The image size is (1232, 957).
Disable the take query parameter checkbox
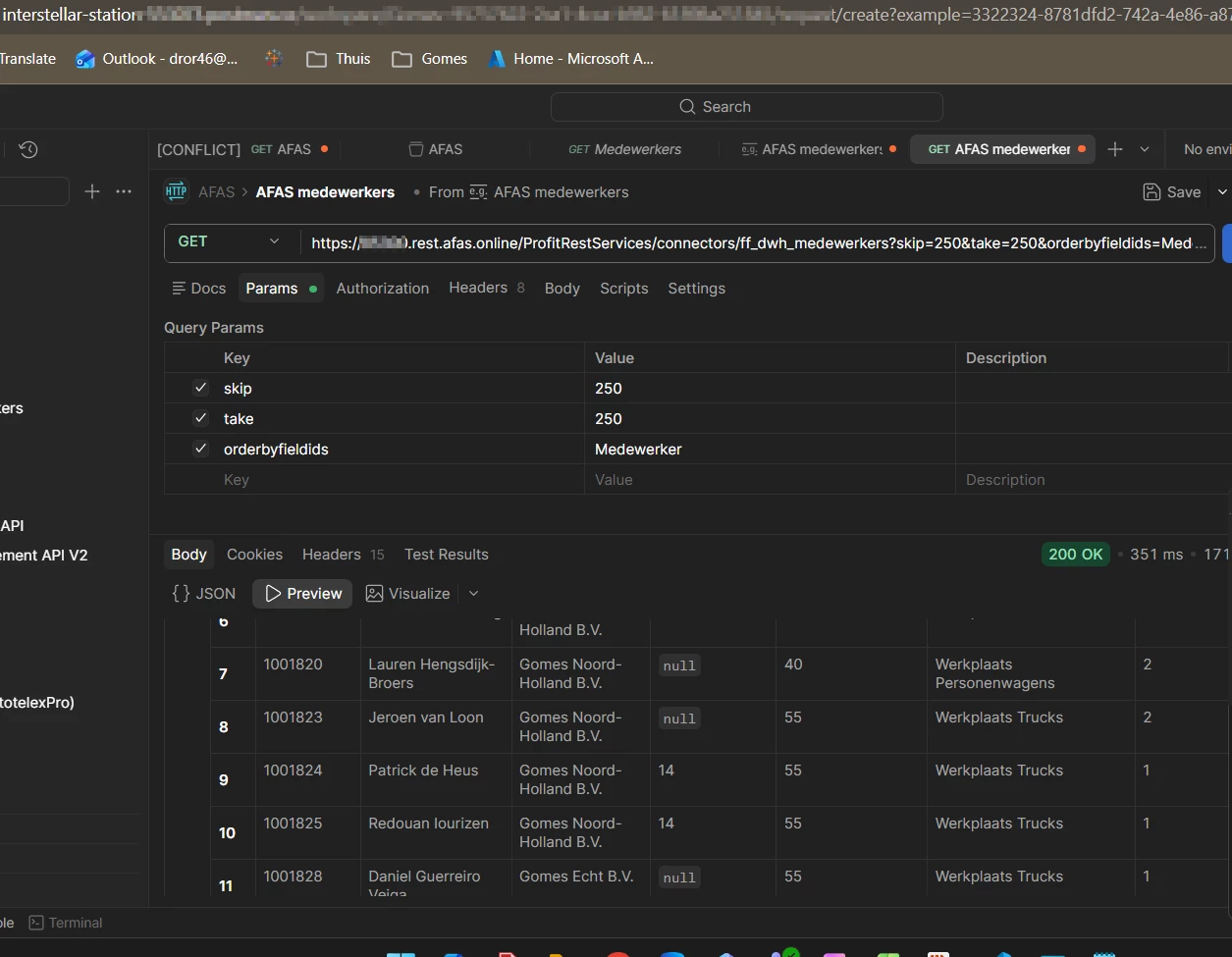201,419
